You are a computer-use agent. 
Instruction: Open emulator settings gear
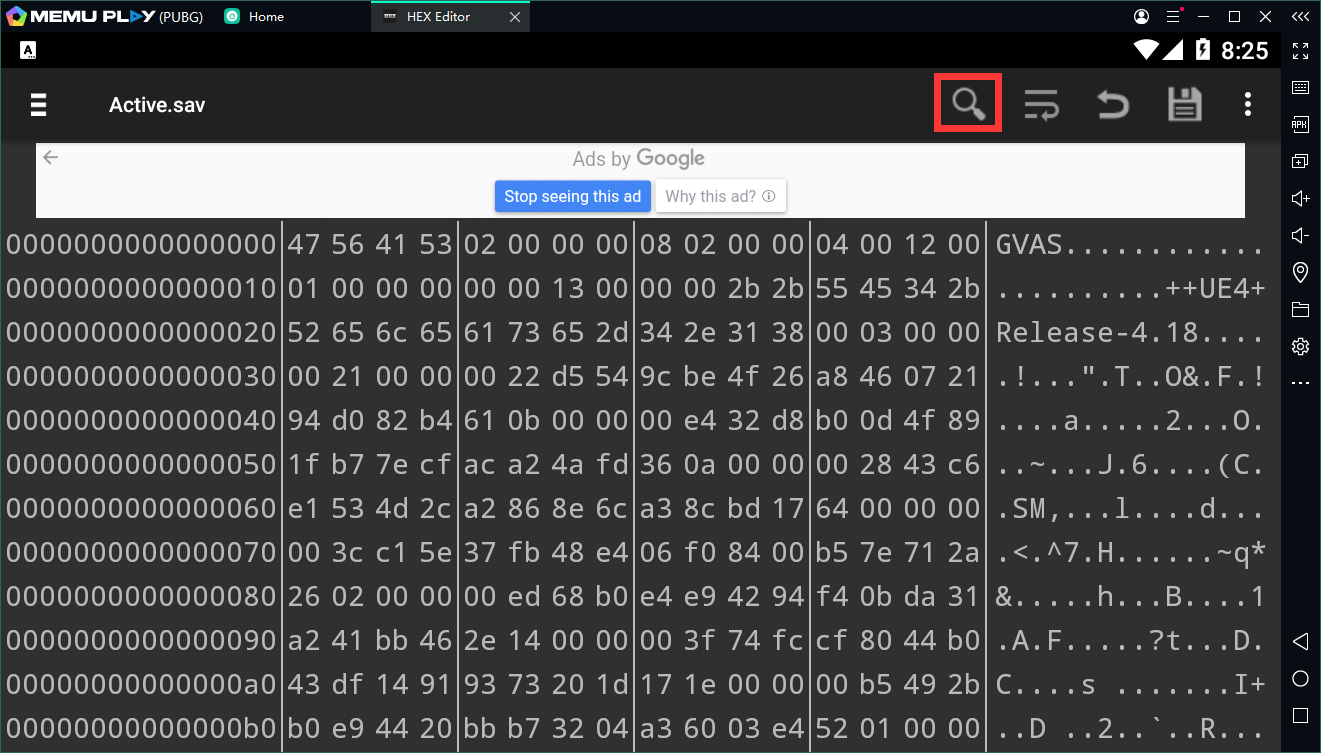pos(1300,346)
